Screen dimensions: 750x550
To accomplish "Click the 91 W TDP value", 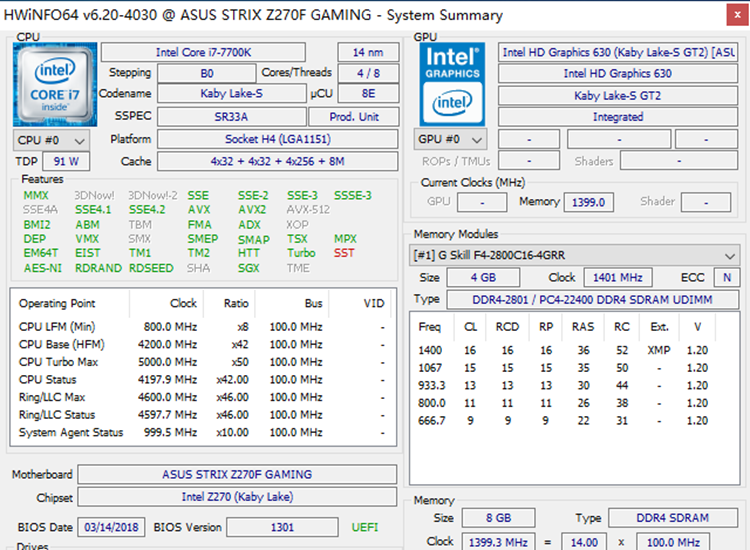I will tap(66, 161).
